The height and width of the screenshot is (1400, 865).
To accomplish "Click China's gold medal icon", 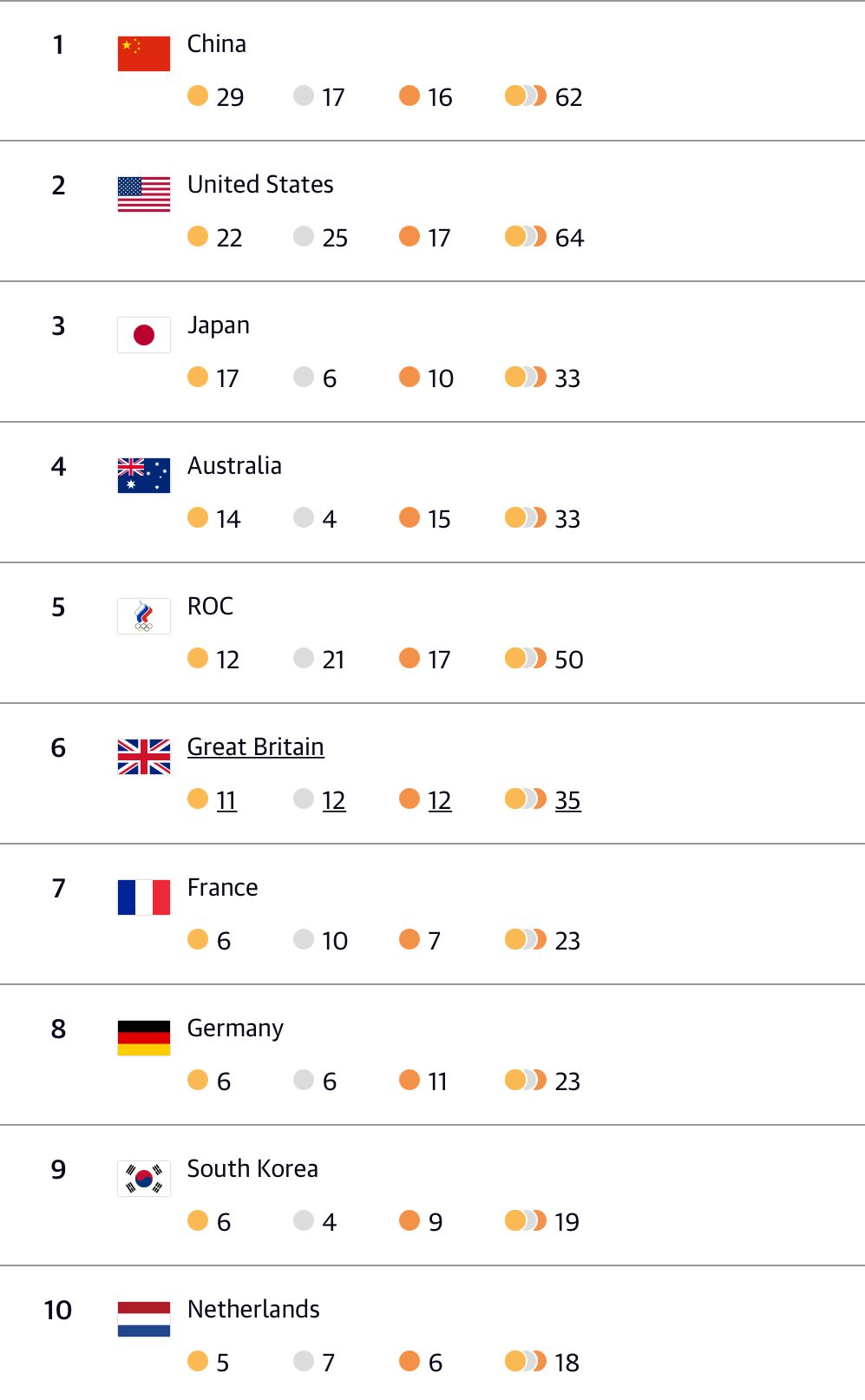I will click(x=198, y=95).
